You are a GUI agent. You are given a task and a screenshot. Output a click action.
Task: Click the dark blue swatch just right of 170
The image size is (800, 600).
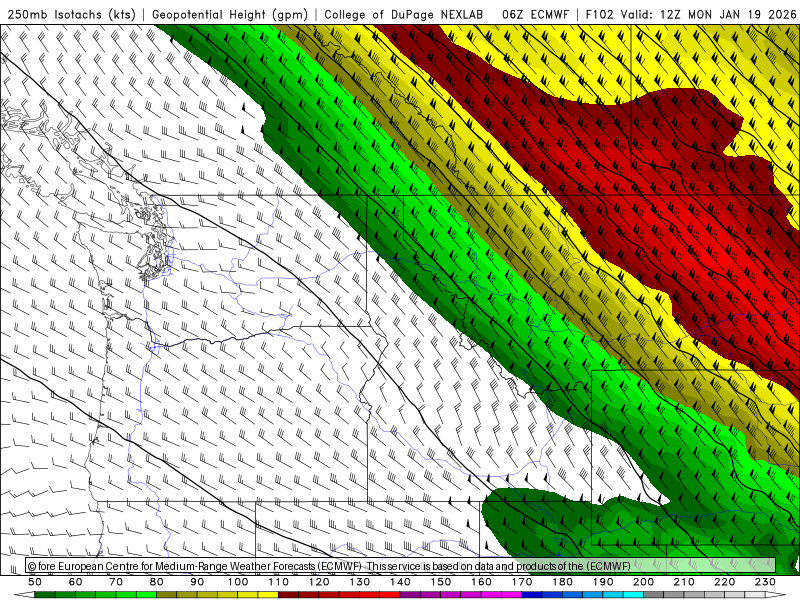(532, 595)
